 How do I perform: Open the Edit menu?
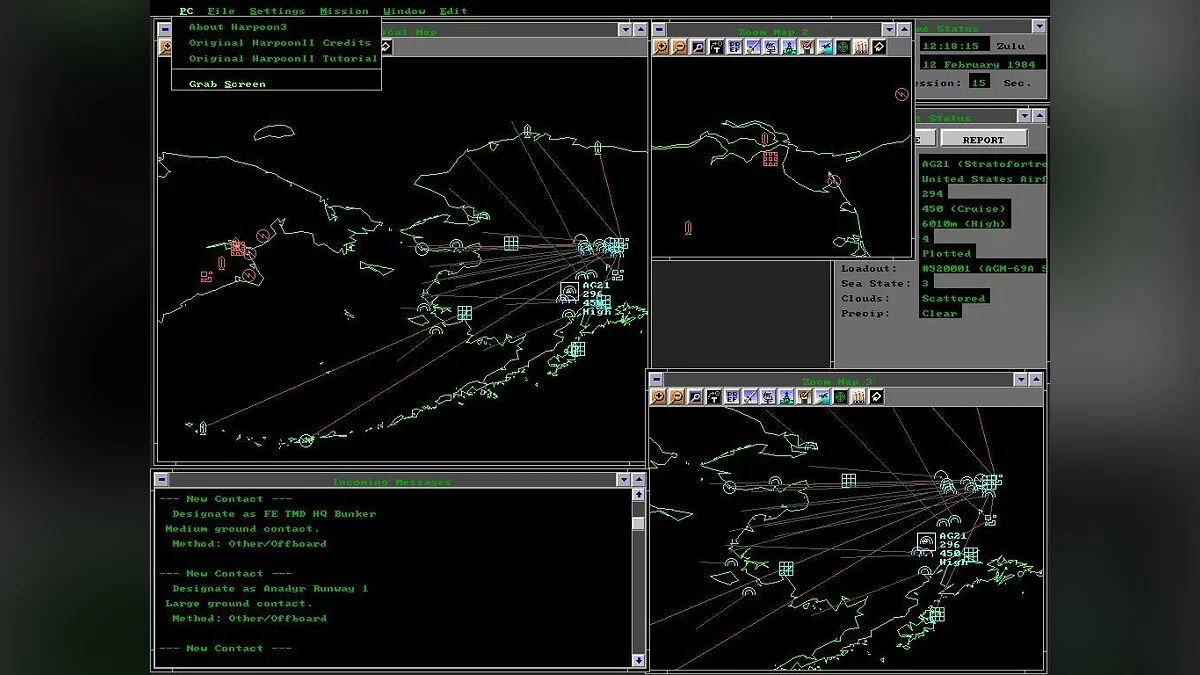[x=453, y=11]
